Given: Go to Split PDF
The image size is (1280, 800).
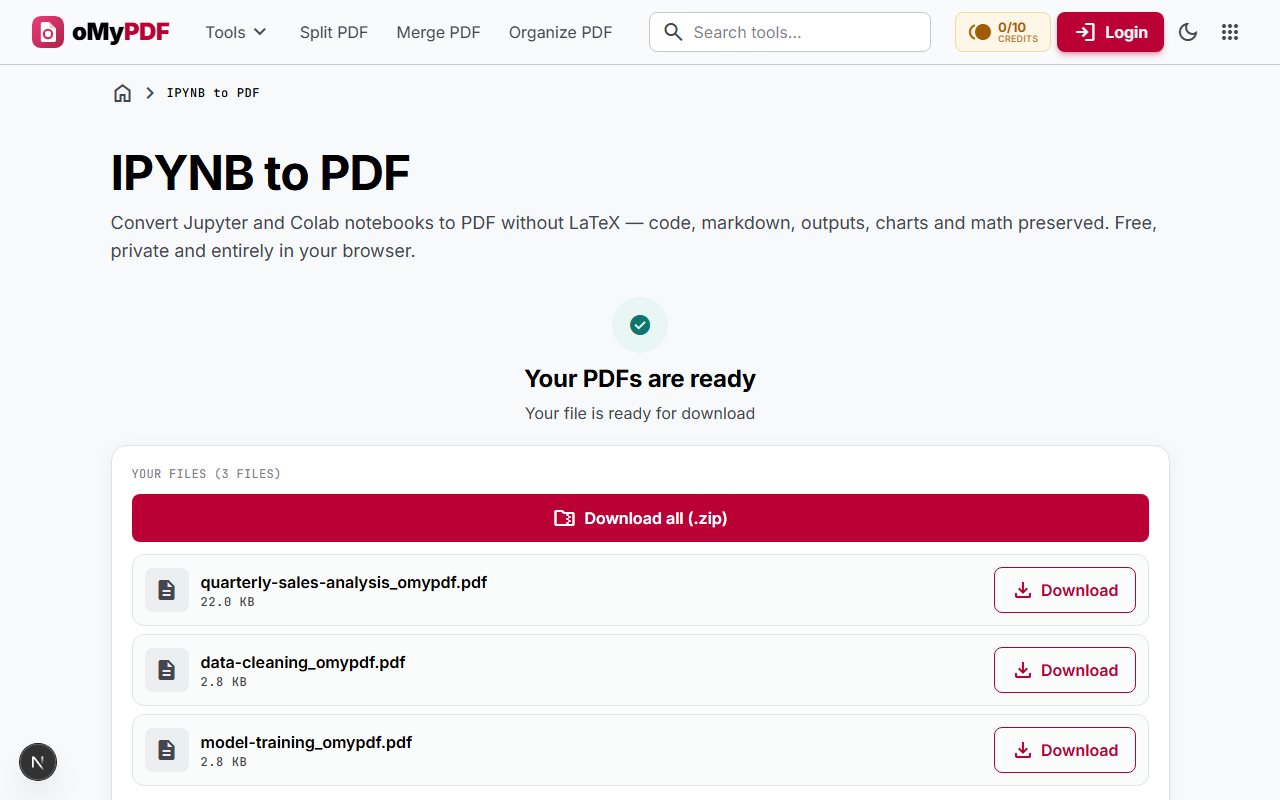Looking at the screenshot, I should coord(334,32).
